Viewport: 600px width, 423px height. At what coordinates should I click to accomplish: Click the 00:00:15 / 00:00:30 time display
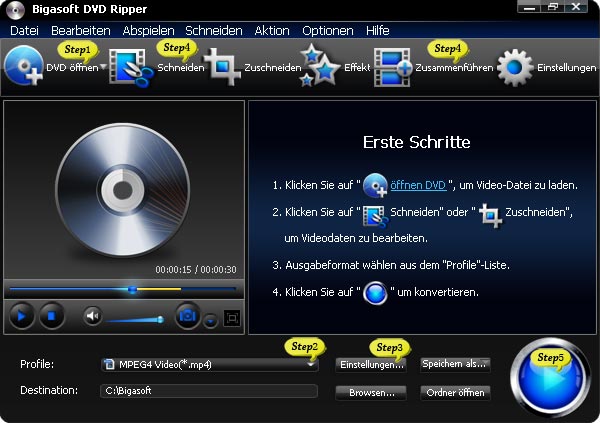point(196,270)
